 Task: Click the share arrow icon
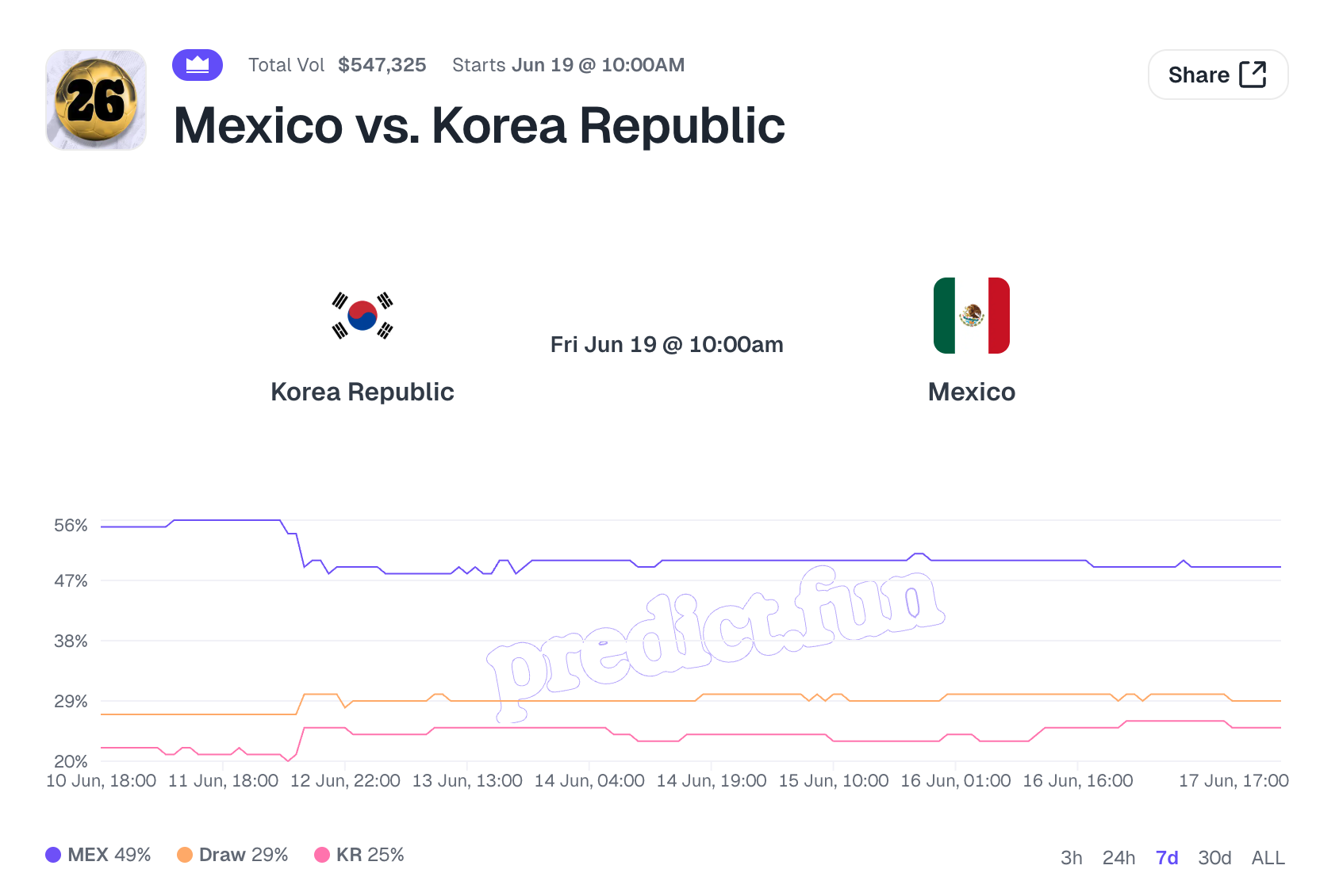(1253, 75)
